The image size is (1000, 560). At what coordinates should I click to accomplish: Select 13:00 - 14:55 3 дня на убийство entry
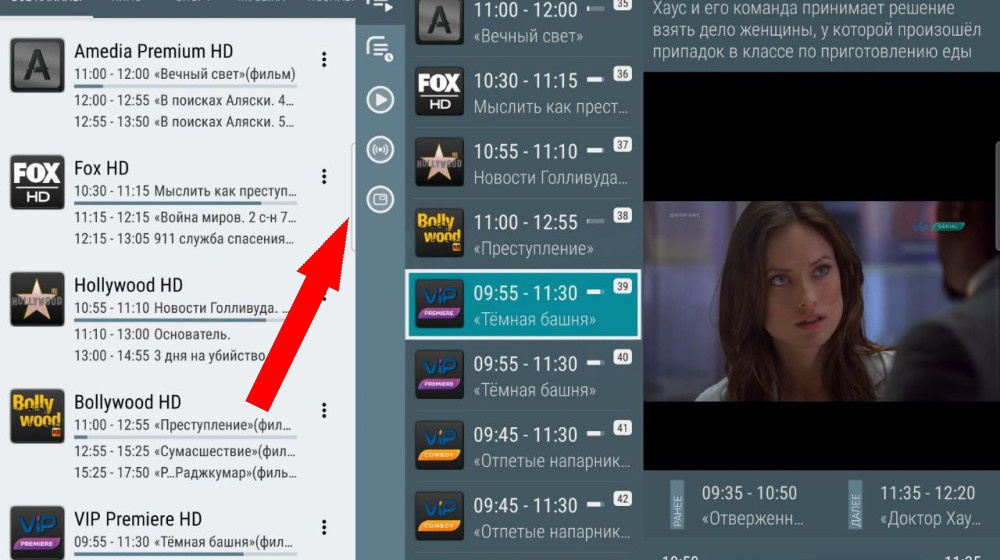coord(170,356)
